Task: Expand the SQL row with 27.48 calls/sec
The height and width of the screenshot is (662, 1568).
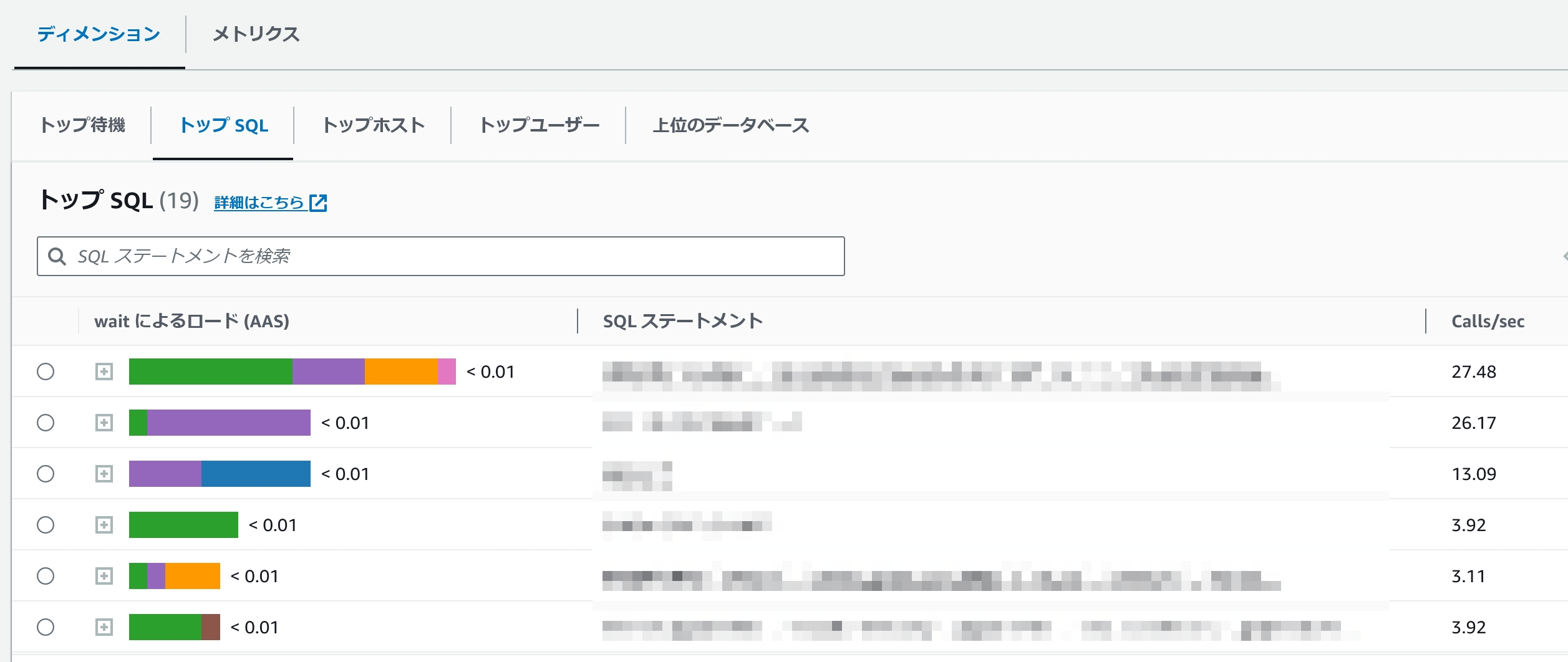Action: [104, 372]
